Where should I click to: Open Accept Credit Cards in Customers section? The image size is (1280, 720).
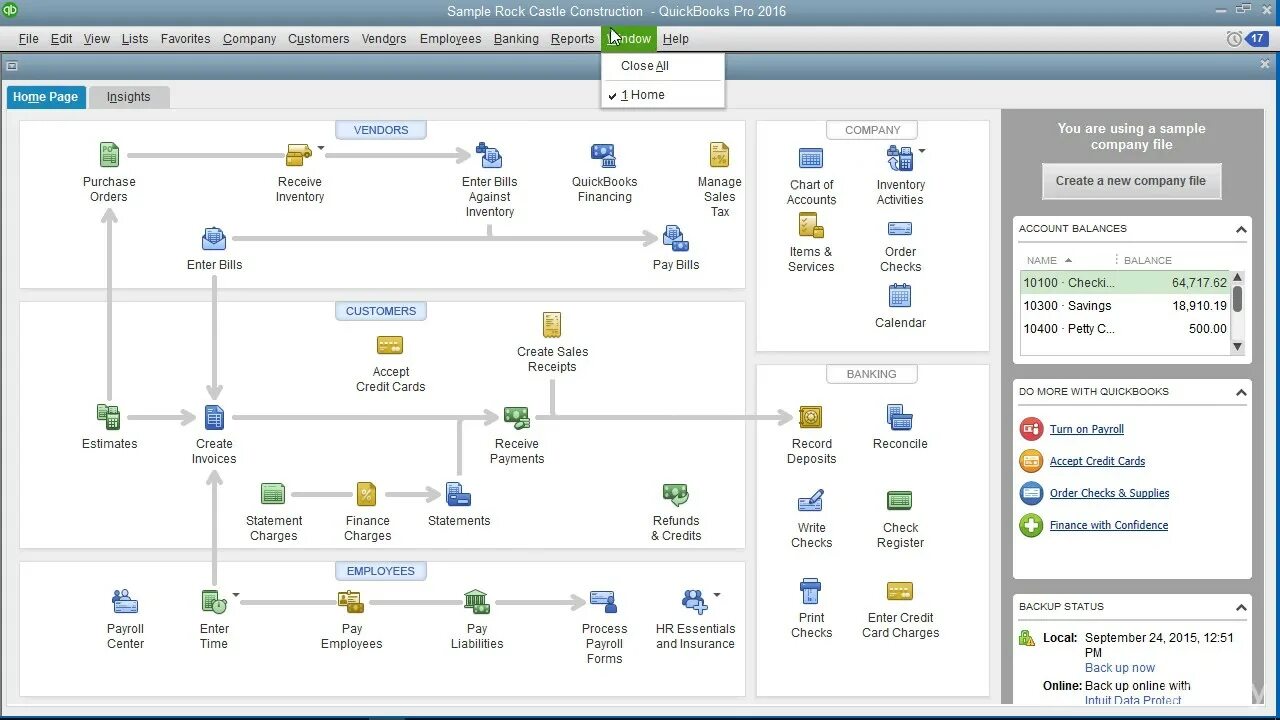(x=390, y=346)
